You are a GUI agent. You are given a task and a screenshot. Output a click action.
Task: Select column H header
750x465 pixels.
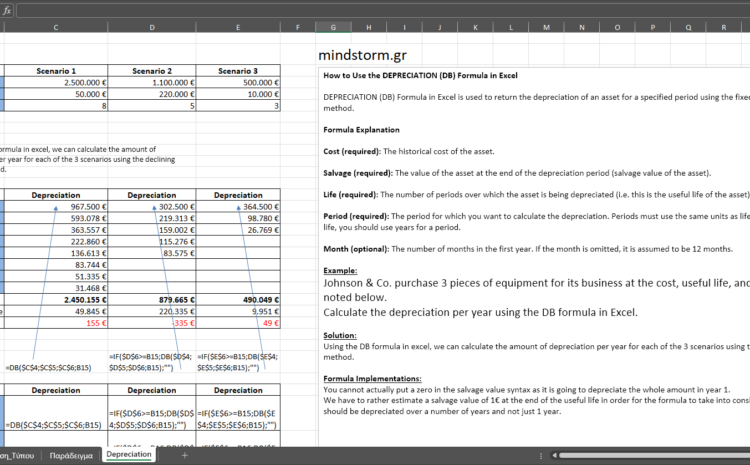pos(368,27)
